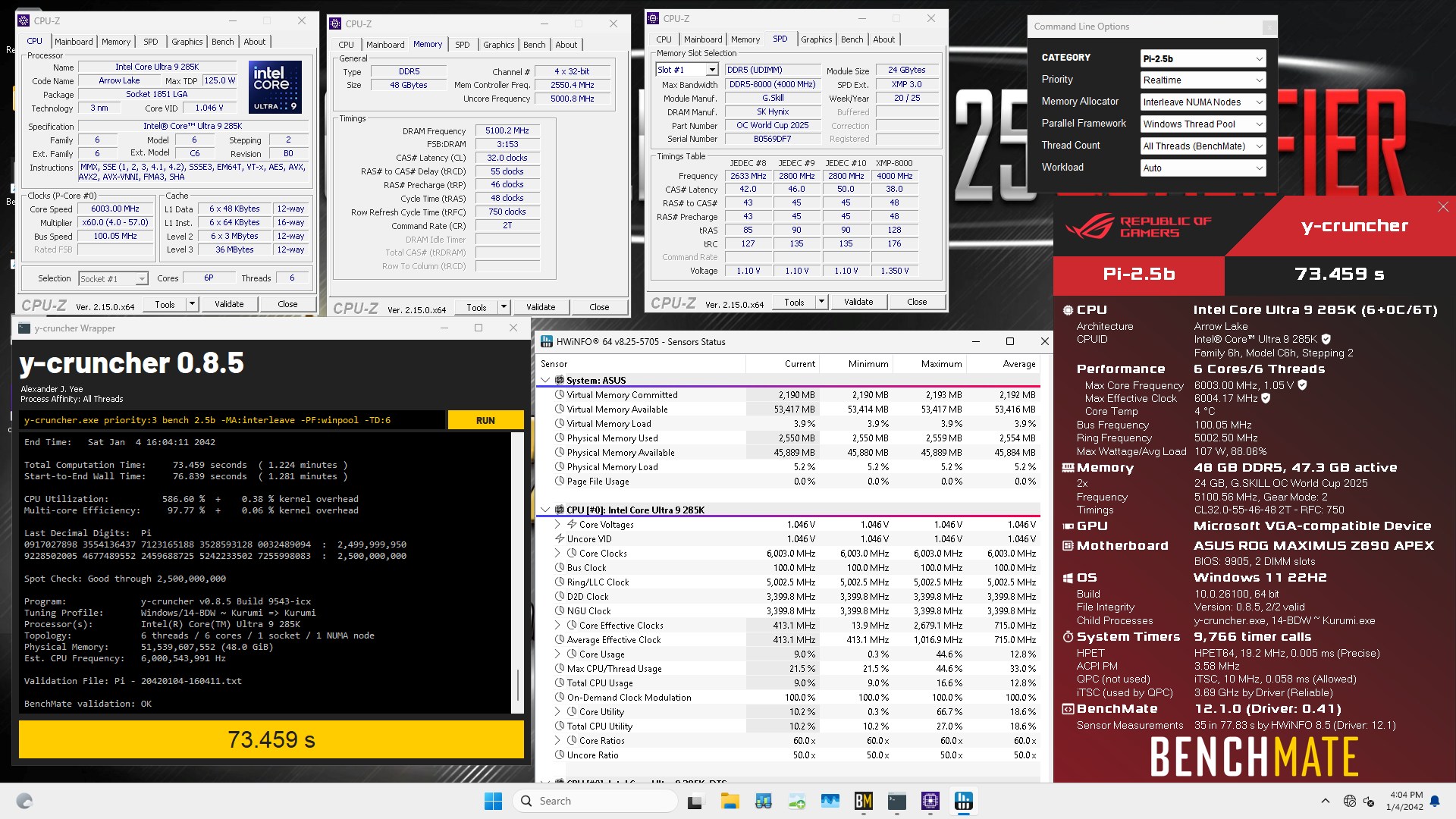
Task: Open the Socket #1 selection dropdown in CPU-Z
Action: click(x=113, y=279)
